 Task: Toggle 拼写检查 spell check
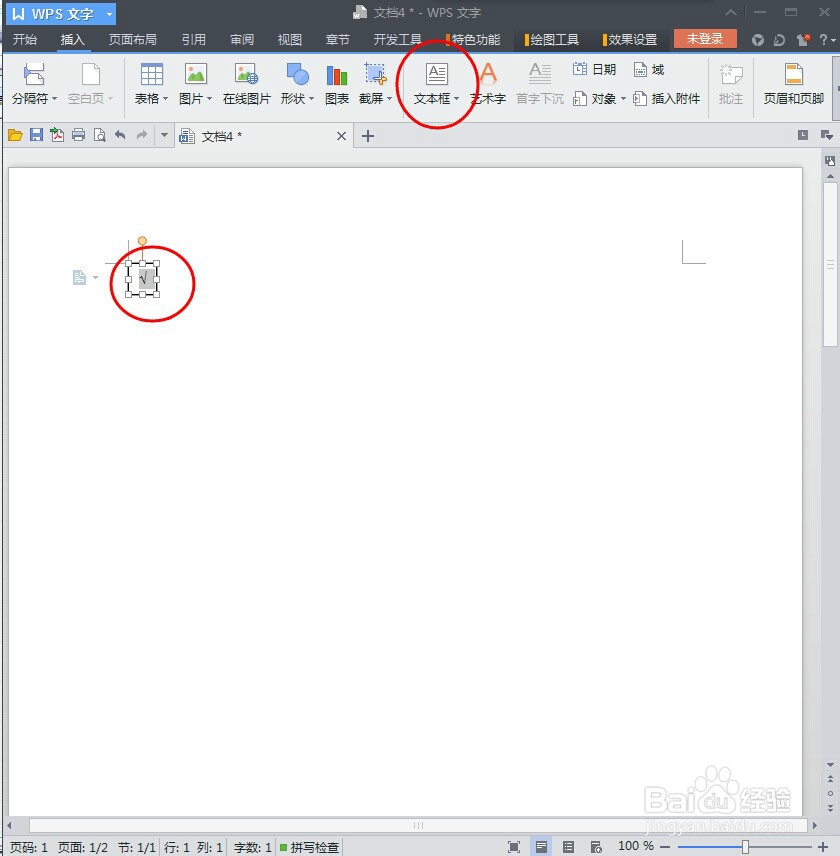click(309, 847)
